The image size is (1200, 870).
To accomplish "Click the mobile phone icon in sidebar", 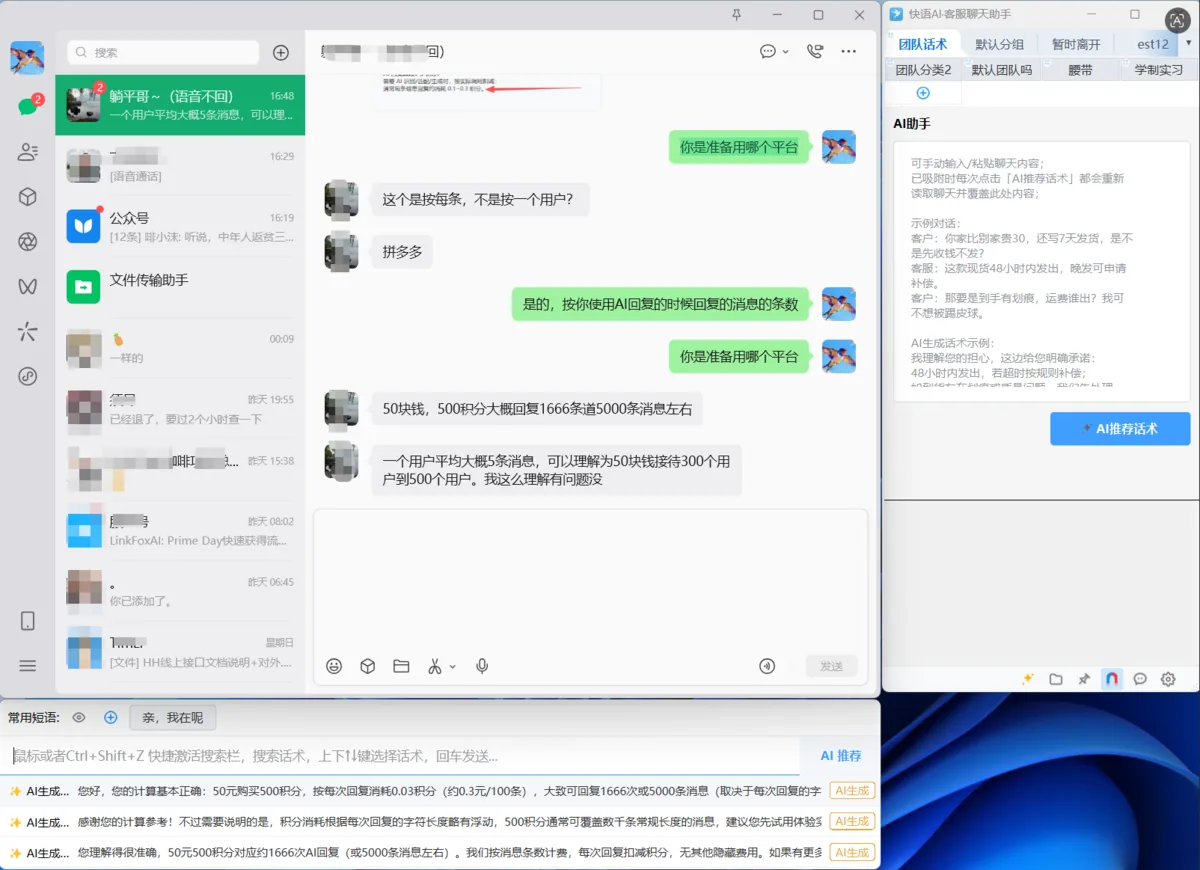I will coord(27,621).
